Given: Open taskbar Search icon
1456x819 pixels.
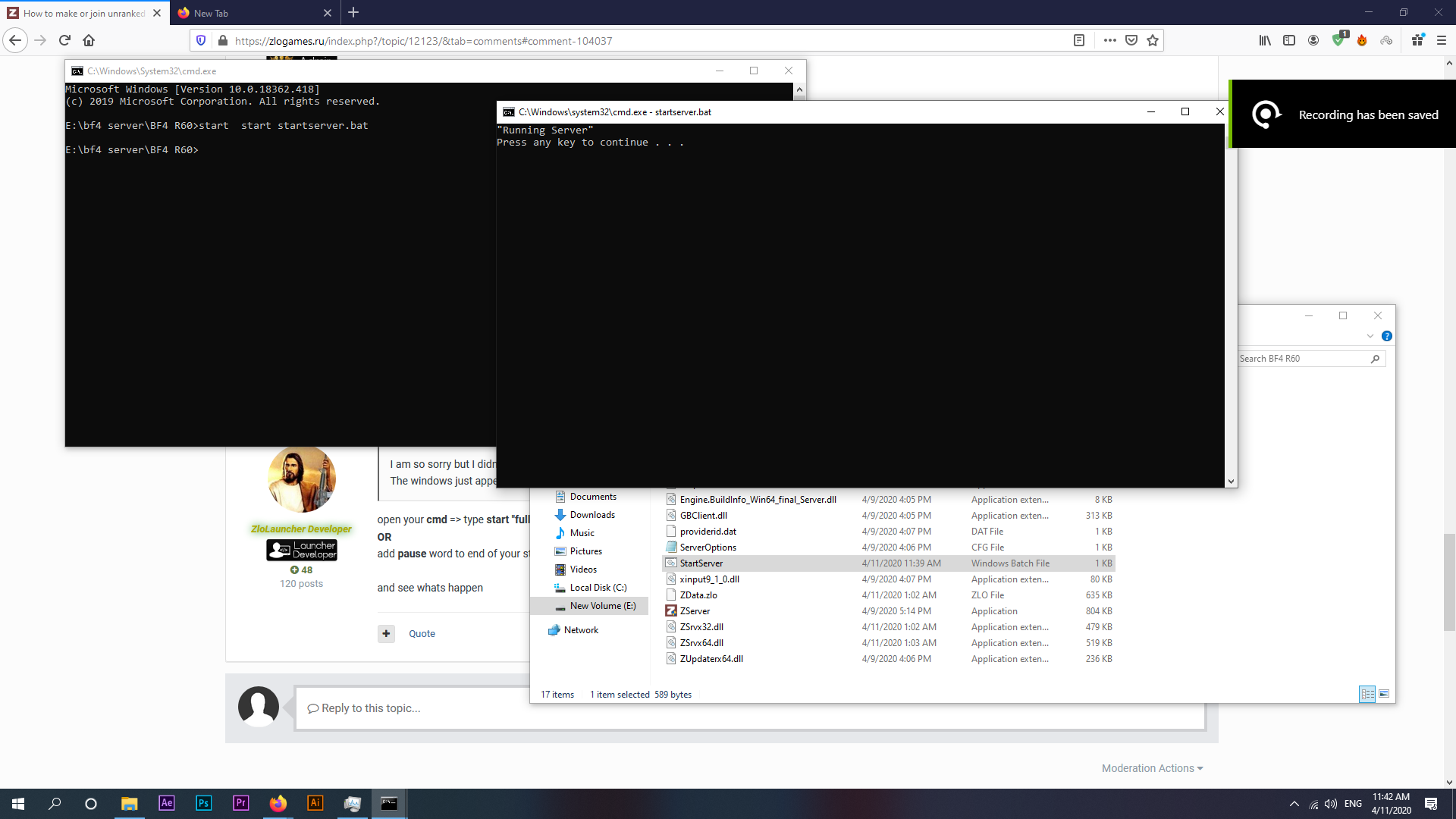Looking at the screenshot, I should click(x=55, y=804).
